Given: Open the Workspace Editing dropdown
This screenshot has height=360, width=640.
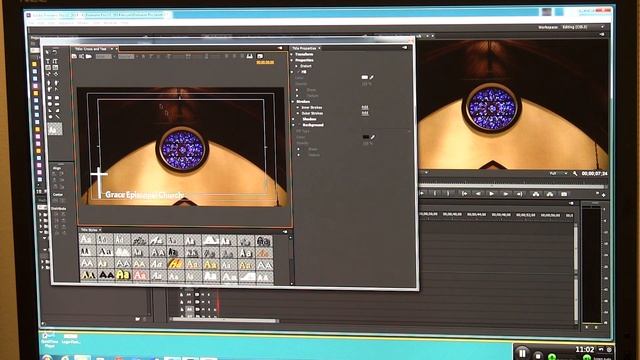Looking at the screenshot, I should click(583, 27).
